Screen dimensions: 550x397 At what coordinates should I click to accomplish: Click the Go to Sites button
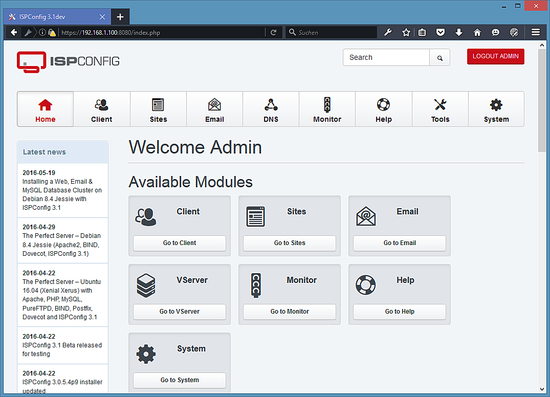pos(289,243)
